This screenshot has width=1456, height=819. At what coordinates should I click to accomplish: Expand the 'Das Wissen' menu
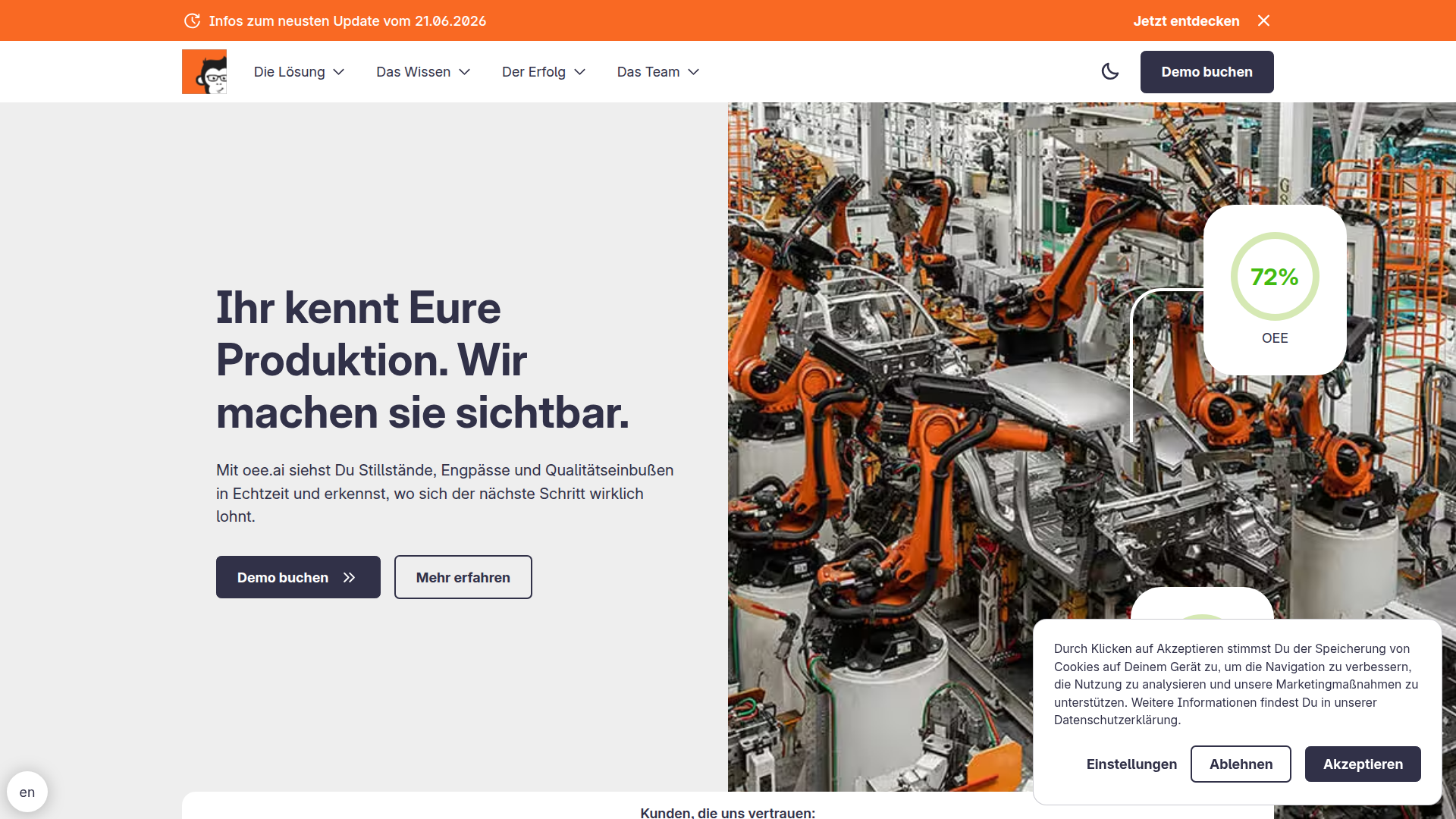[423, 72]
